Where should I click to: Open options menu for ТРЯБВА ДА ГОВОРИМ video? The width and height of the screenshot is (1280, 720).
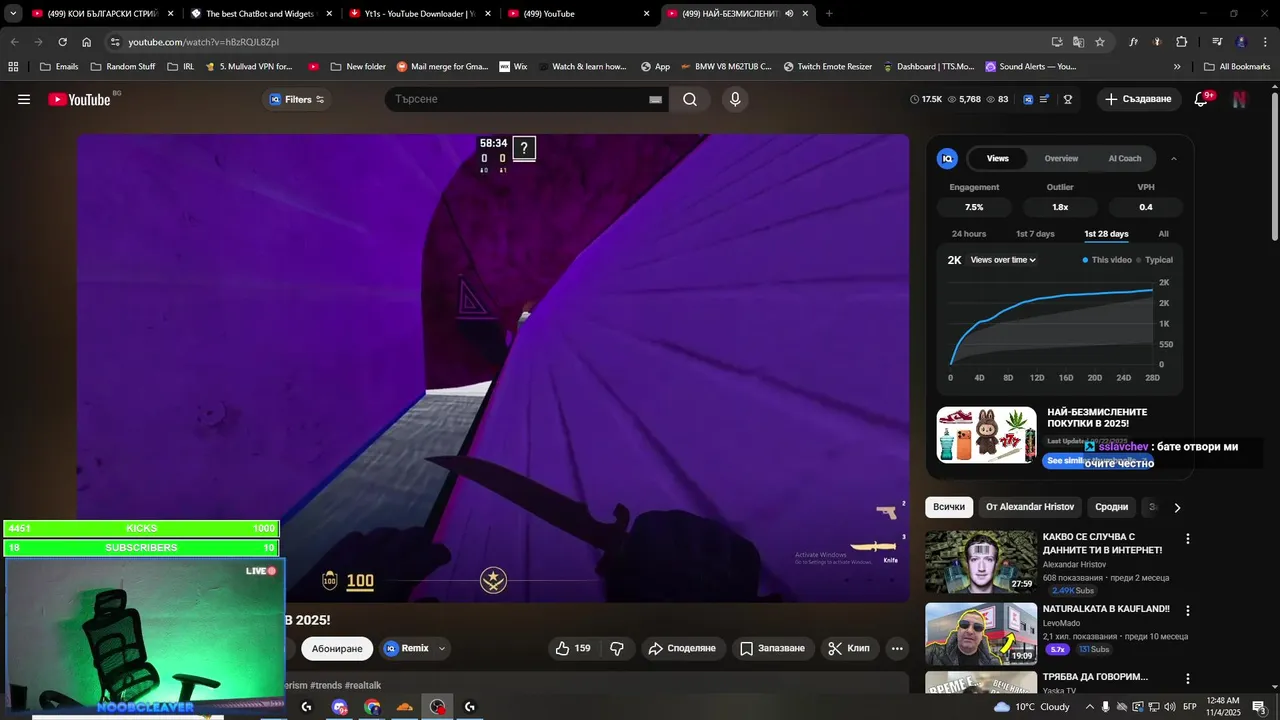(1188, 678)
